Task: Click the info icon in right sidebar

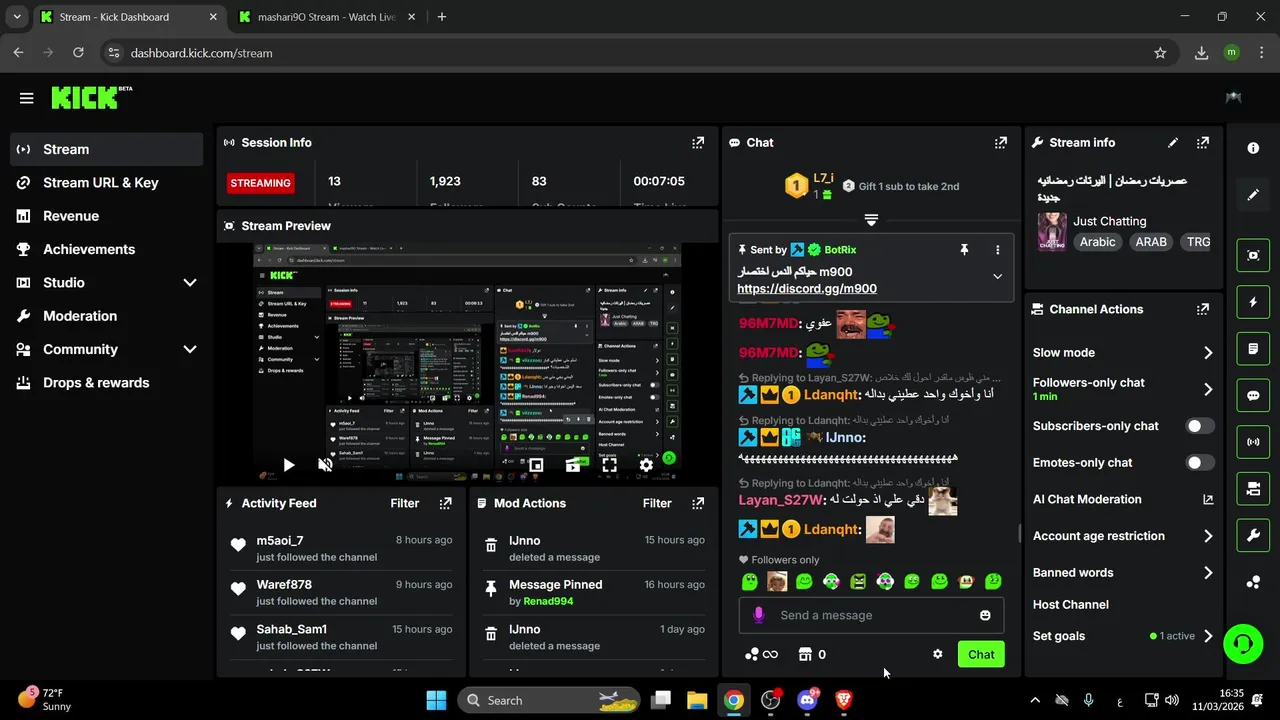Action: click(1253, 148)
